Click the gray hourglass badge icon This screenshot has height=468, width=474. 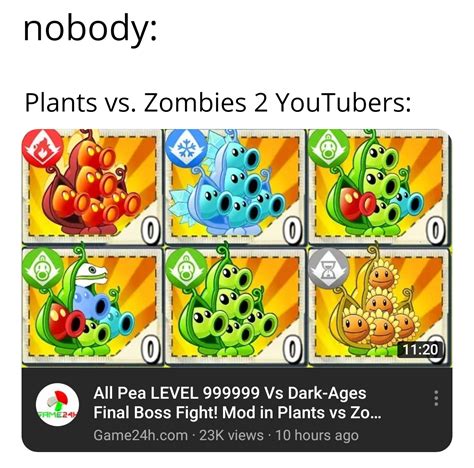pyautogui.click(x=329, y=269)
